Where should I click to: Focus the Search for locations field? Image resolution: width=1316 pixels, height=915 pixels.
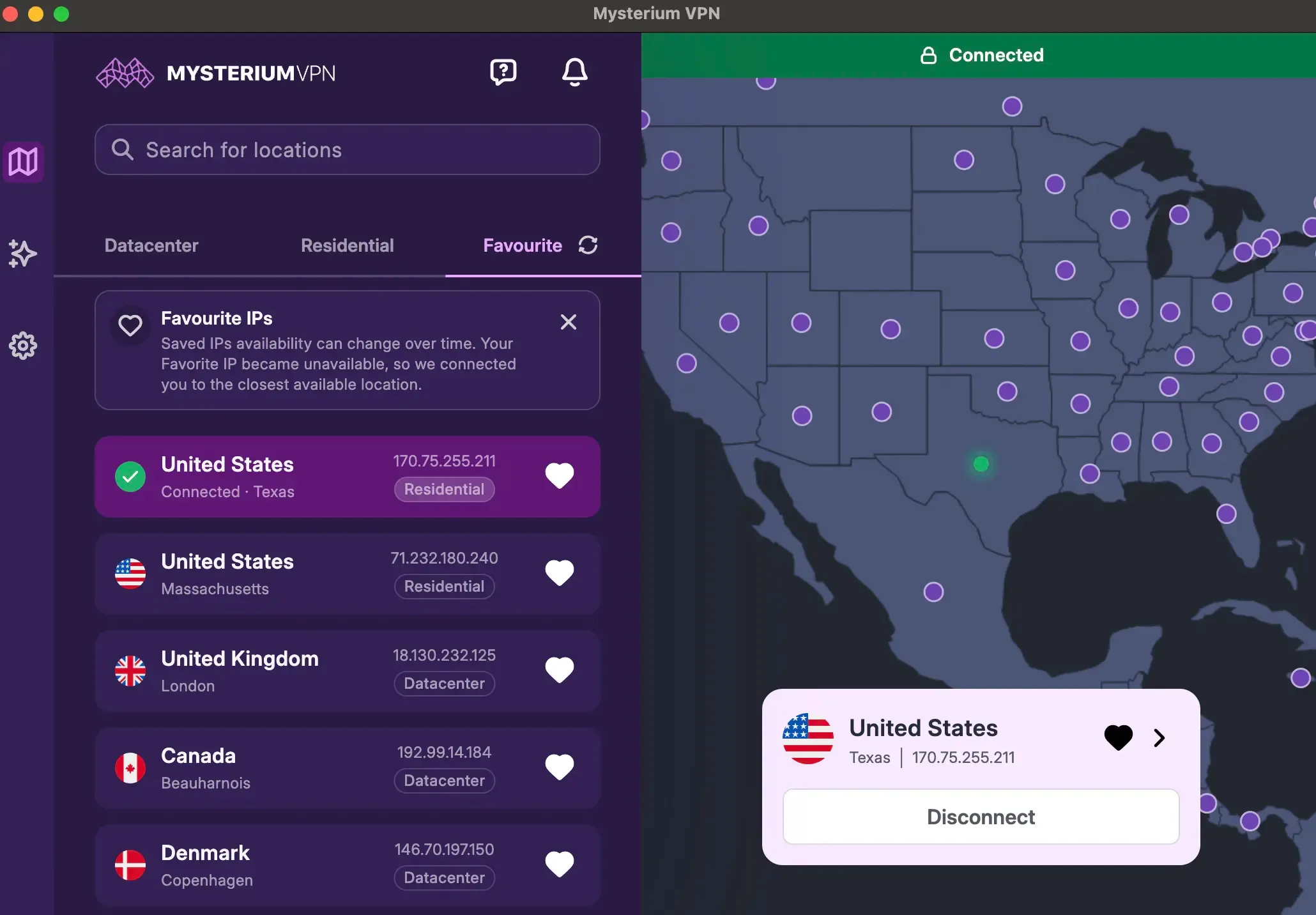tap(348, 150)
